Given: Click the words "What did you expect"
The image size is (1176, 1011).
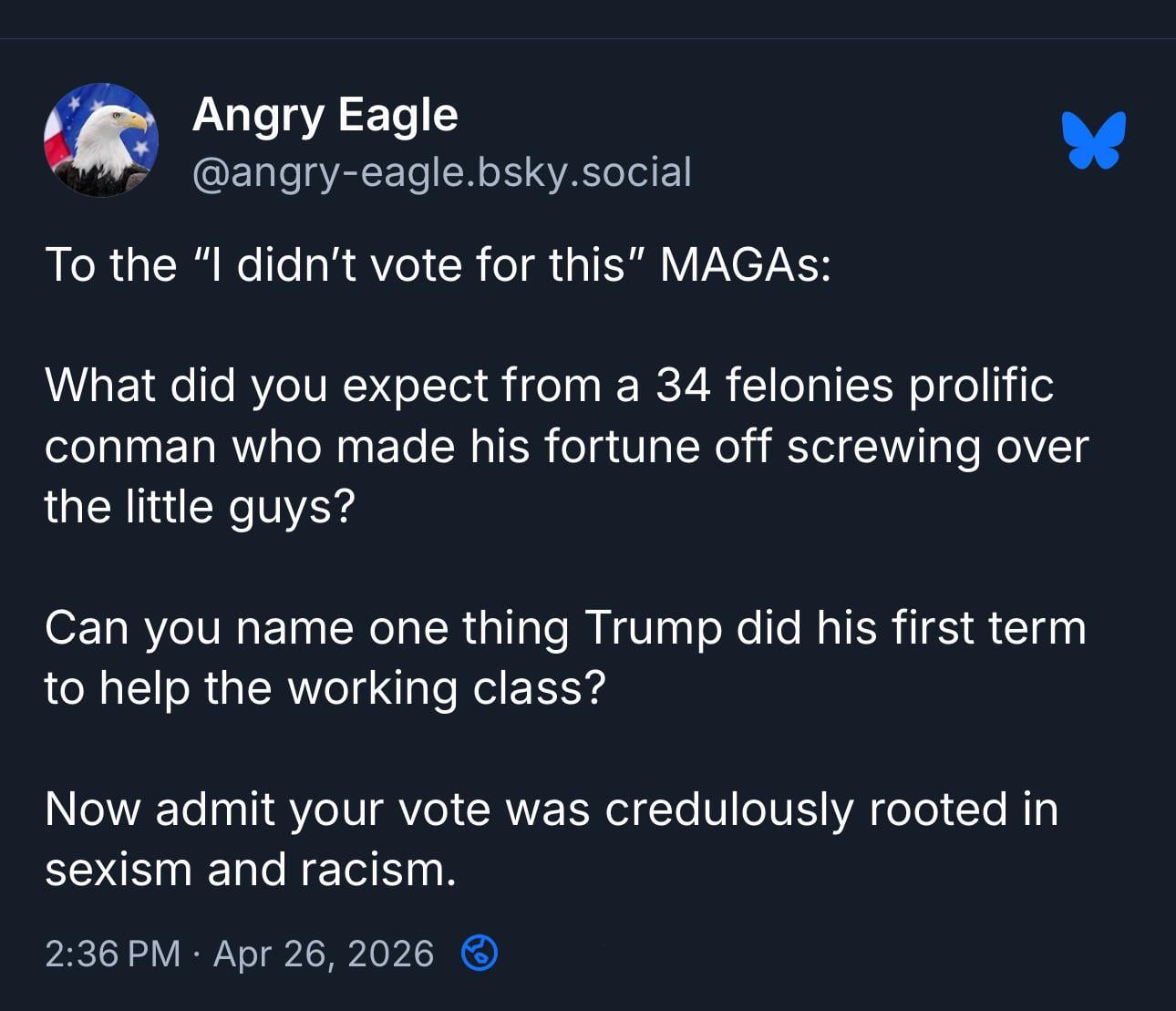Looking at the screenshot, I should 266,385.
